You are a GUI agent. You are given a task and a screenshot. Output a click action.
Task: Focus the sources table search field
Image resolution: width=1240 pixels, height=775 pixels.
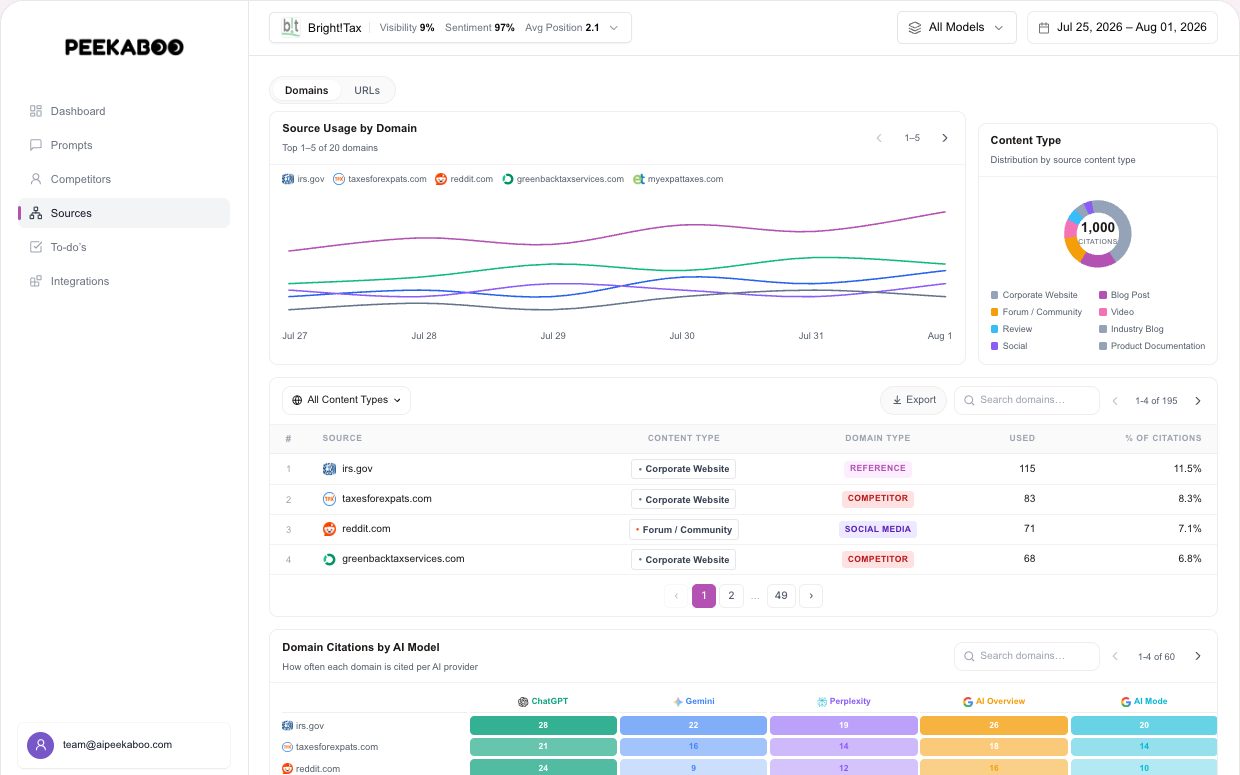pos(1027,400)
